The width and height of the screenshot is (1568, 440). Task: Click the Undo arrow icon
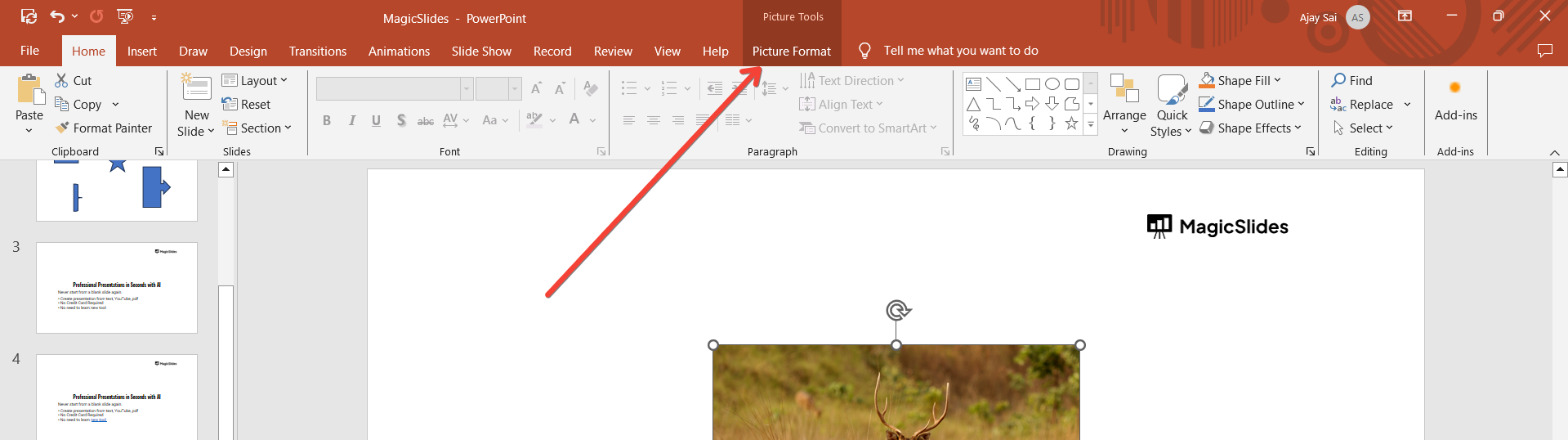pyautogui.click(x=57, y=16)
